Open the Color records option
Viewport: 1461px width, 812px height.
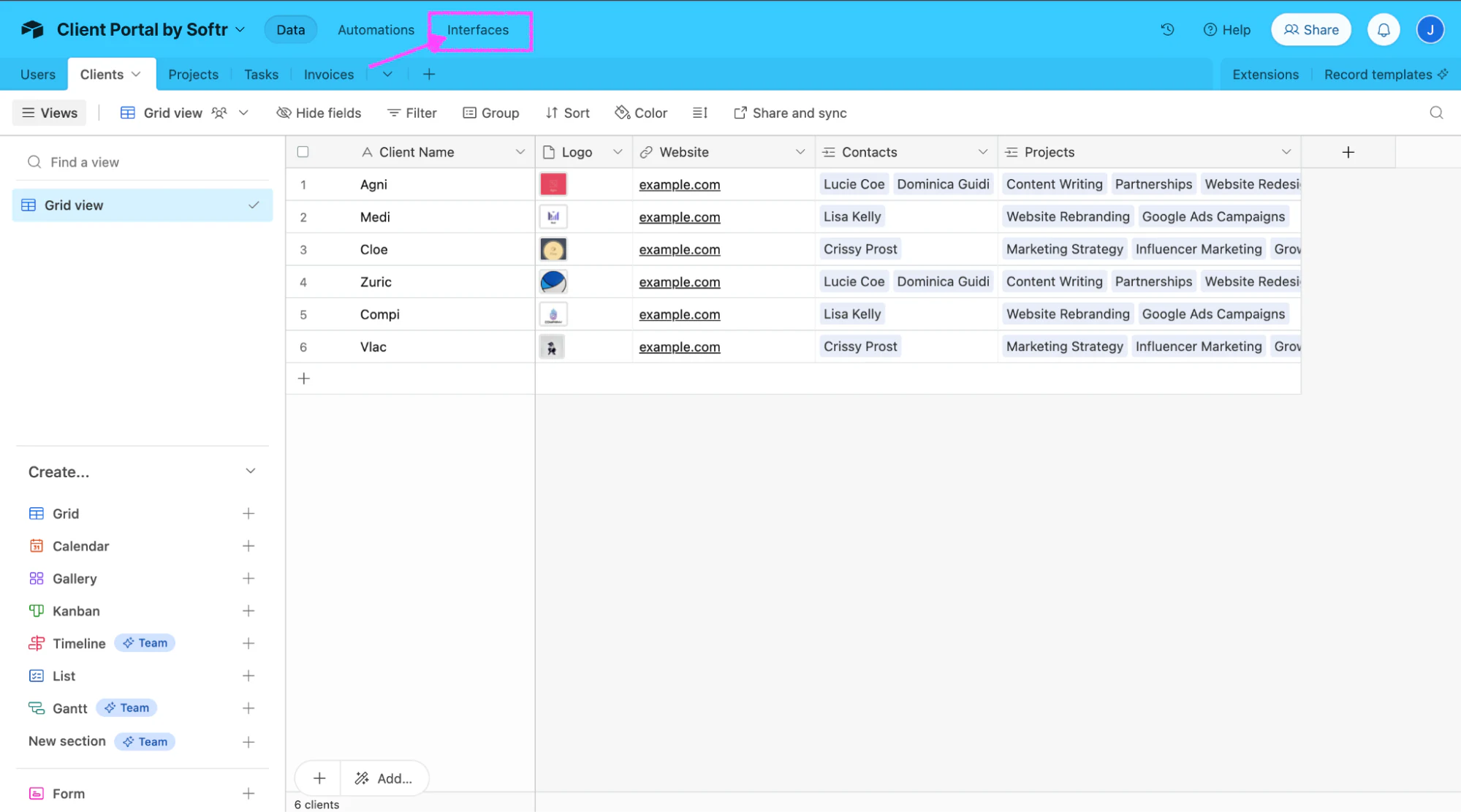pyautogui.click(x=641, y=113)
